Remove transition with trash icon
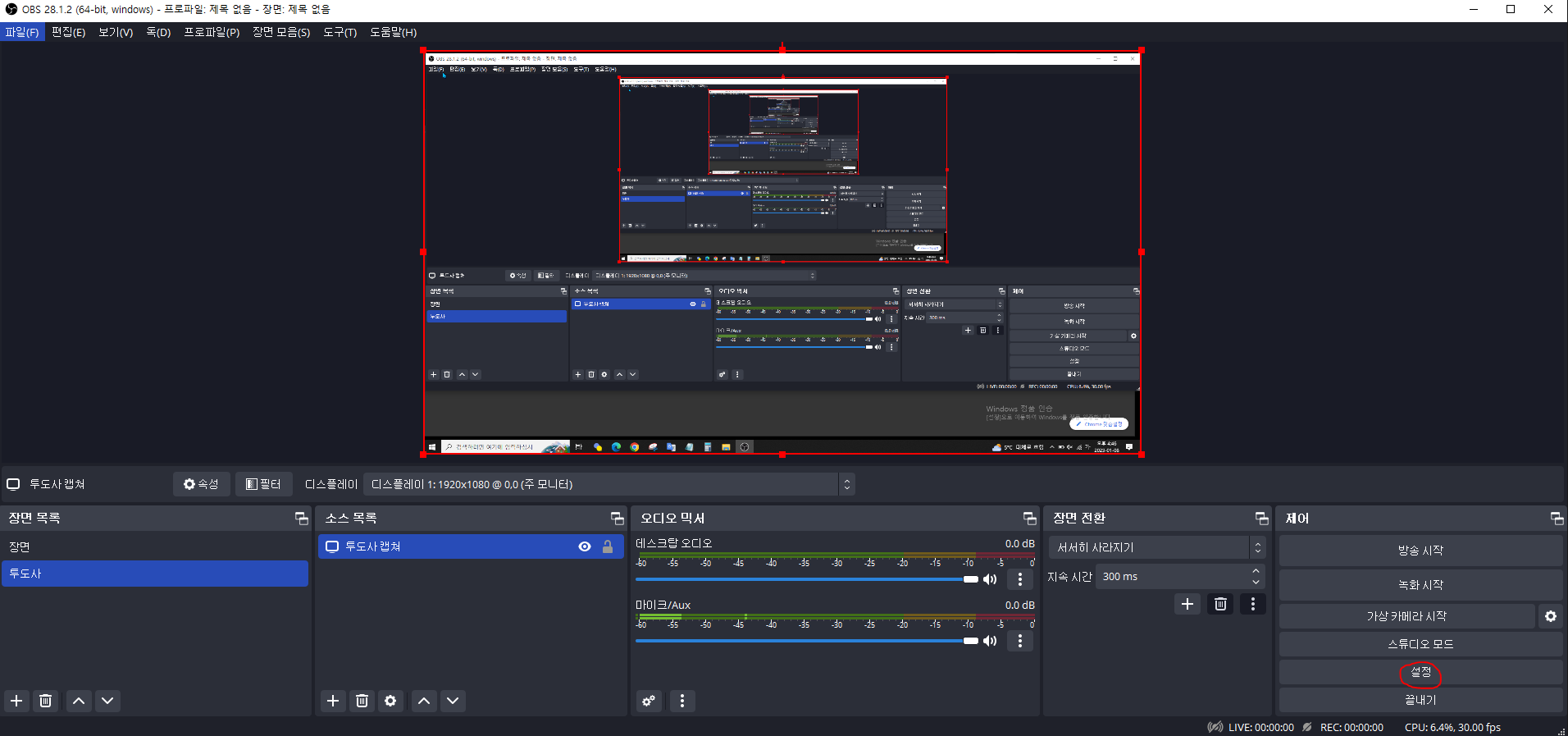This screenshot has width=1568, height=736. [1220, 604]
